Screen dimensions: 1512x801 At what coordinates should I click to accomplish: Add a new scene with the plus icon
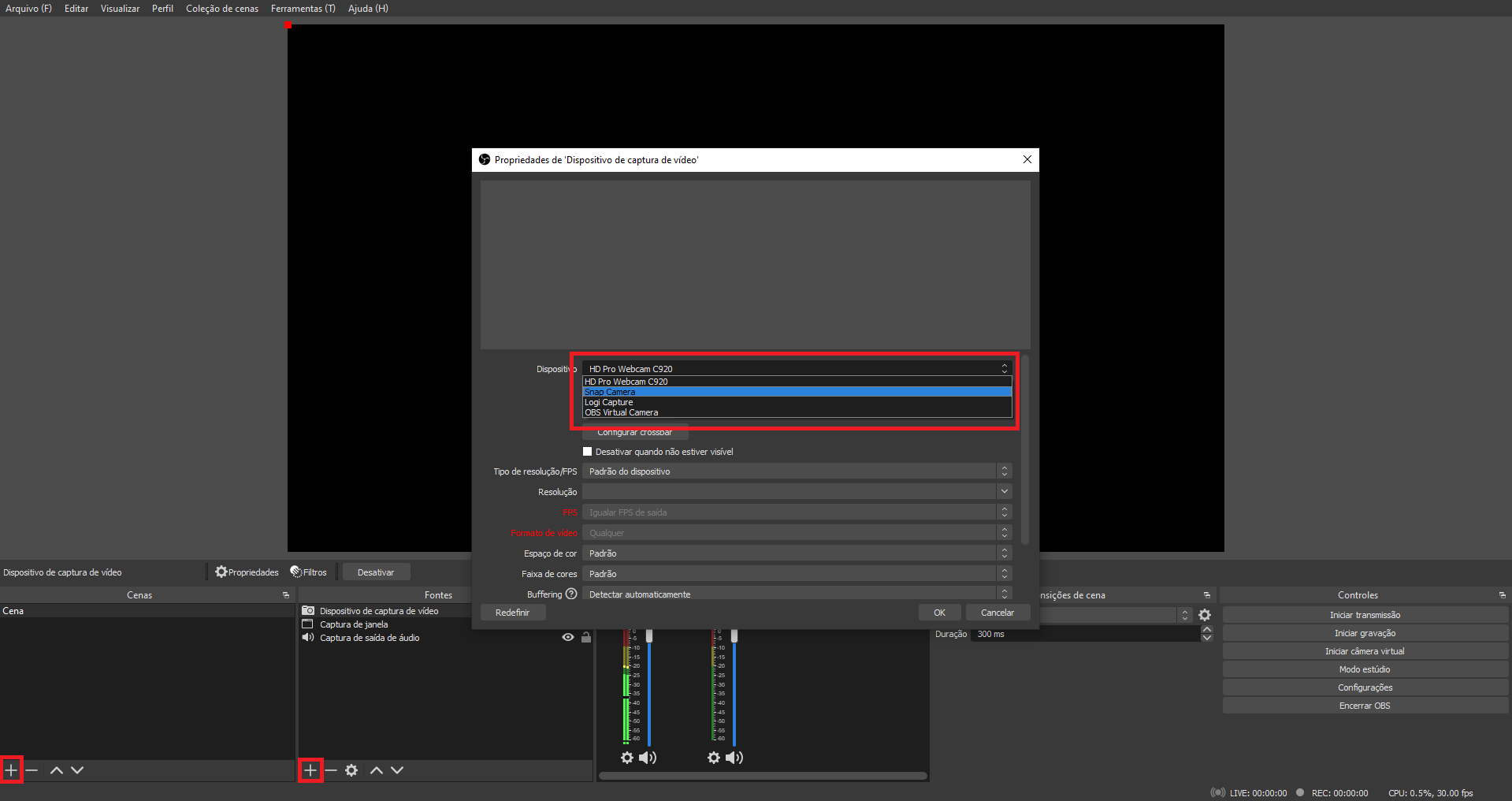coord(11,770)
